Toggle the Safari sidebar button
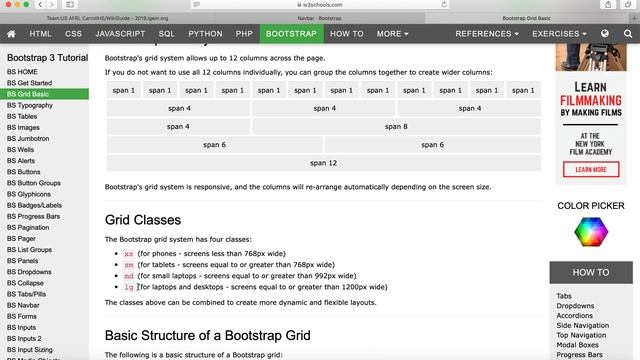The width and height of the screenshot is (640, 360). 70,4
